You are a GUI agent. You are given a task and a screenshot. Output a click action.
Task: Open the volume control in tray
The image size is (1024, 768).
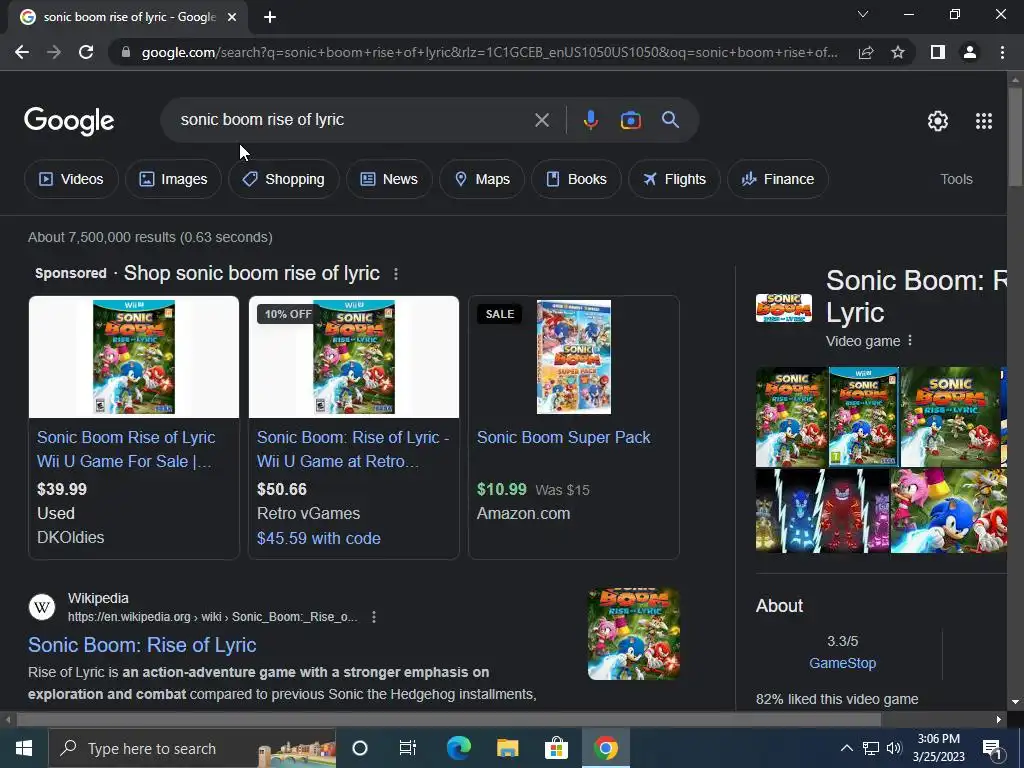[x=894, y=748]
